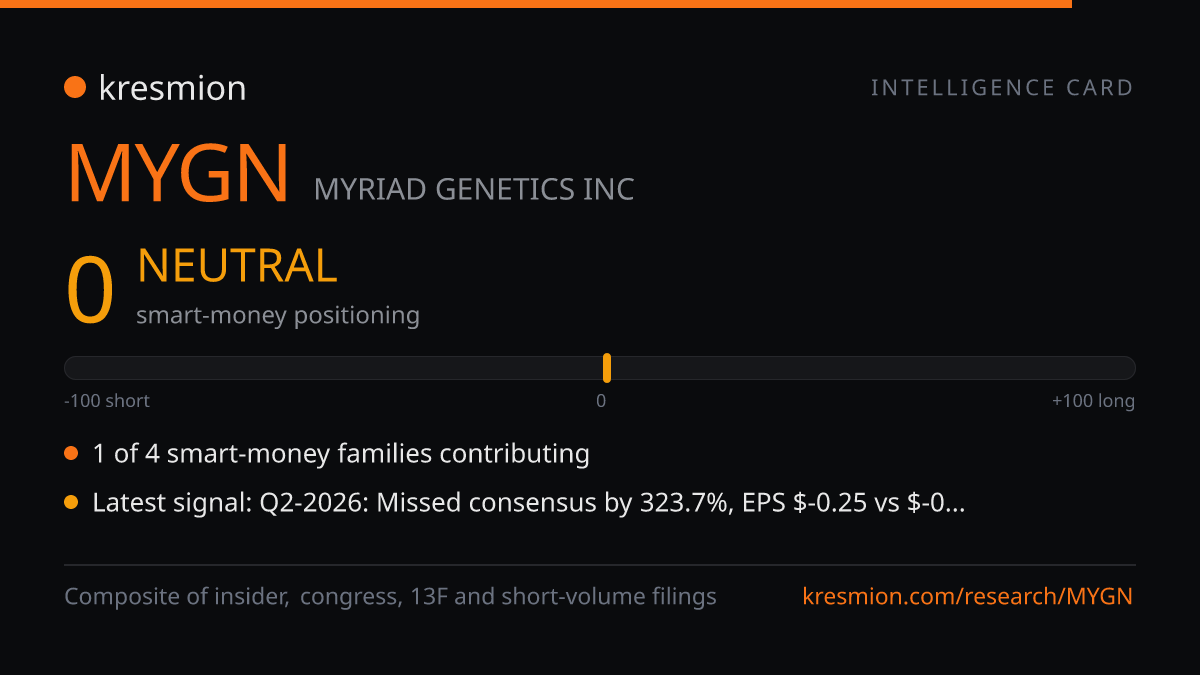Click the 1 of 4 smart-money families text

coord(341,454)
